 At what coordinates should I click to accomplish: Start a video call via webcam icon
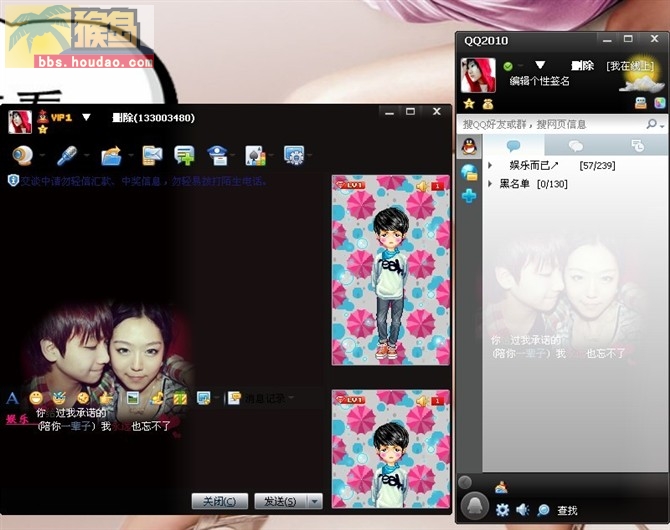(x=22, y=155)
